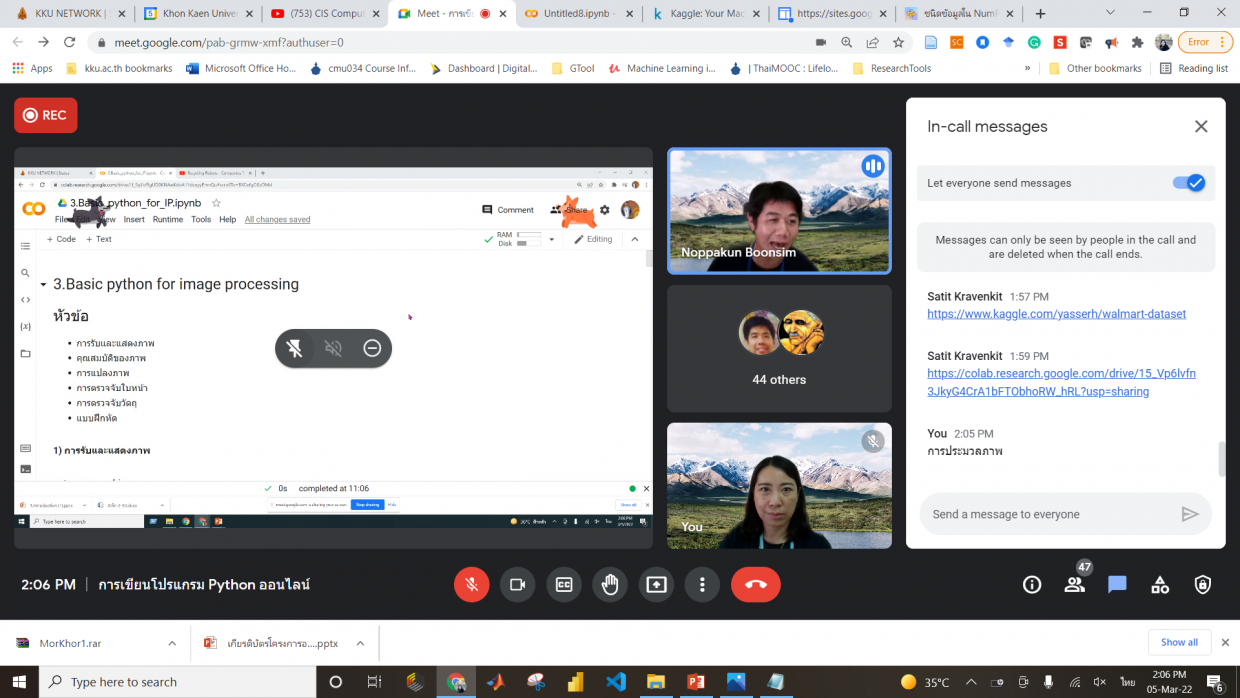
Task: Turn on closed captions
Action: coord(564,585)
